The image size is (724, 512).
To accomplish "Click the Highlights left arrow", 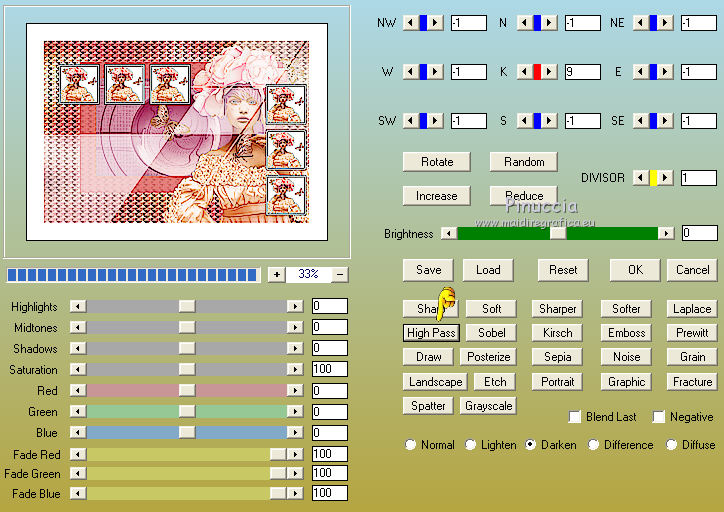I will pos(78,306).
